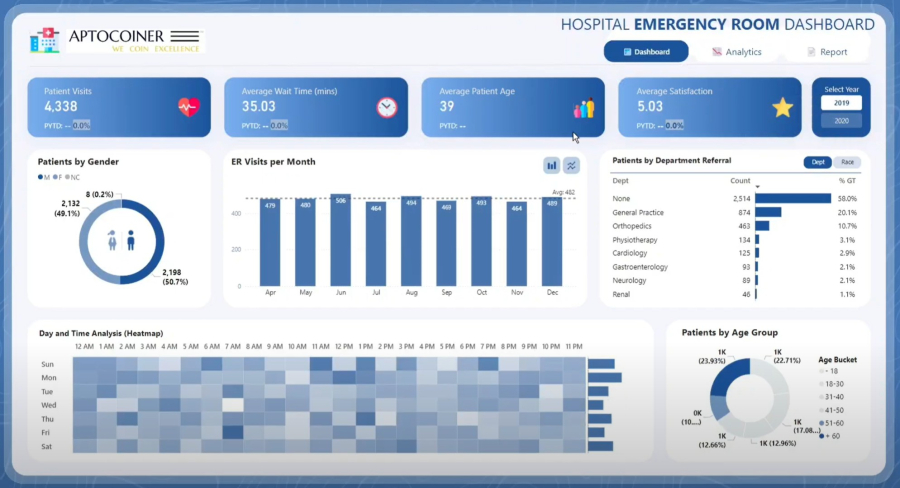900x488 pixels.
Task: Click the people icon on Average Patient Age card
Action: [583, 107]
